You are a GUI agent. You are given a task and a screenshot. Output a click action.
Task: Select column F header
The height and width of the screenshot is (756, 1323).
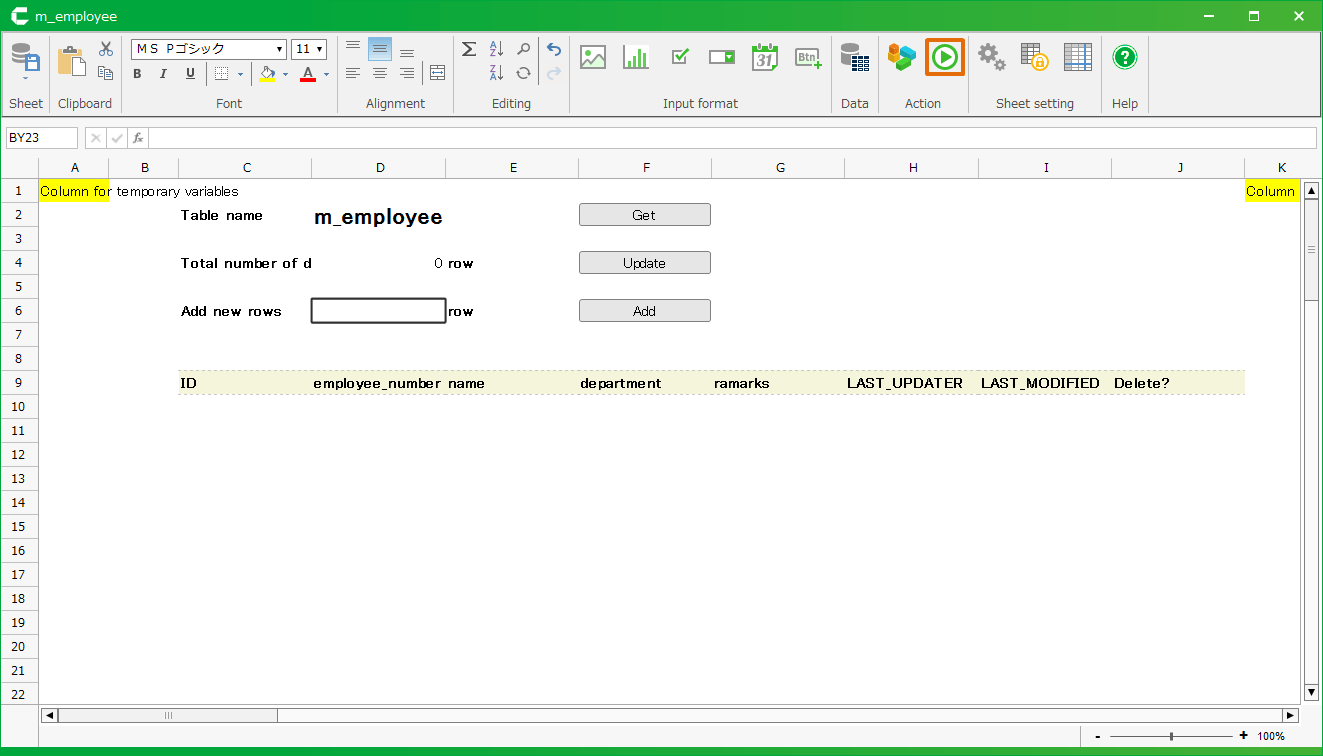click(646, 168)
